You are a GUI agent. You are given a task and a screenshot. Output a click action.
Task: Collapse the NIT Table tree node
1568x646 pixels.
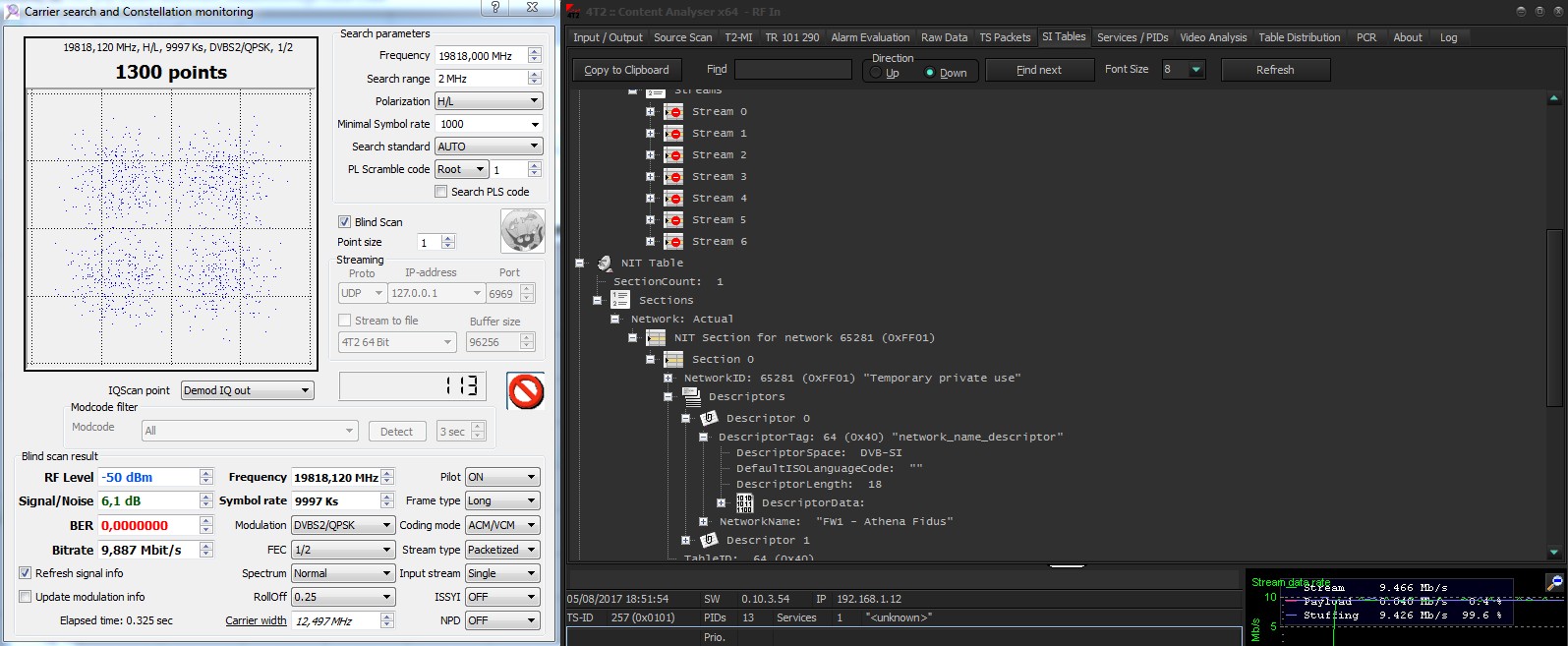tap(579, 264)
